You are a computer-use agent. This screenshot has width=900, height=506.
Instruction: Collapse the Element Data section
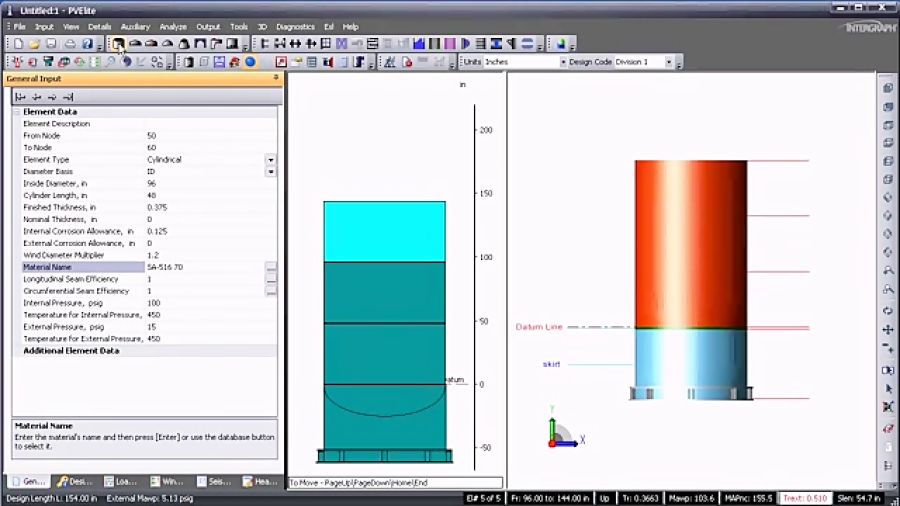(17, 112)
